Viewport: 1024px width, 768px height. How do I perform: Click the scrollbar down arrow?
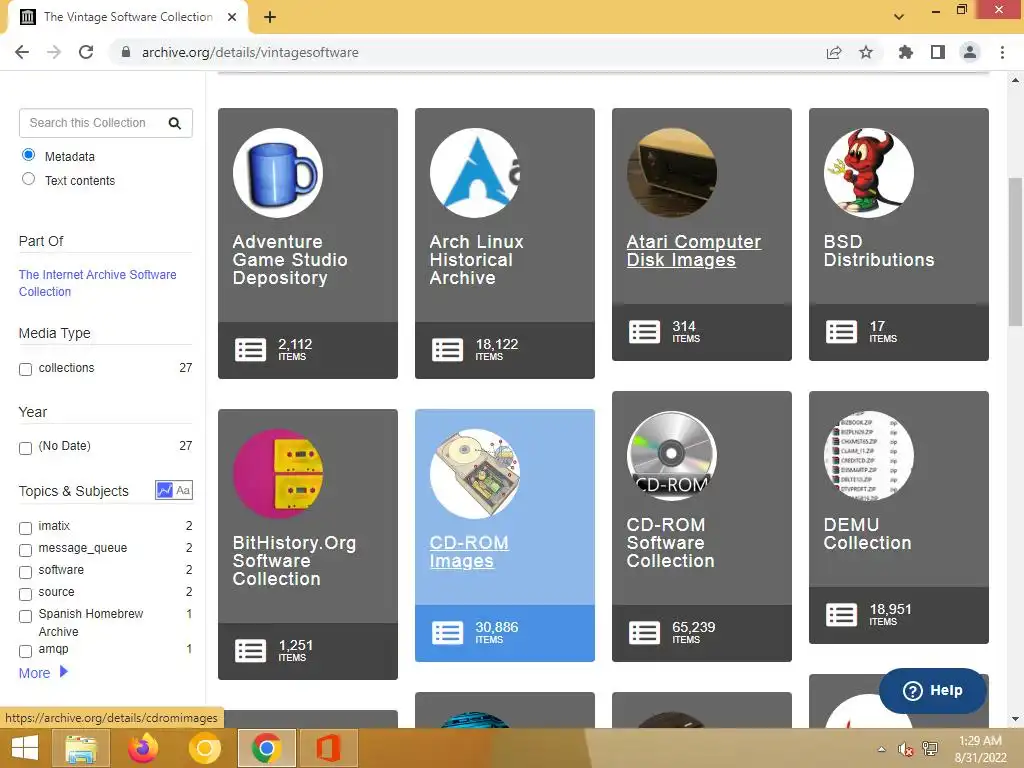(x=1015, y=719)
